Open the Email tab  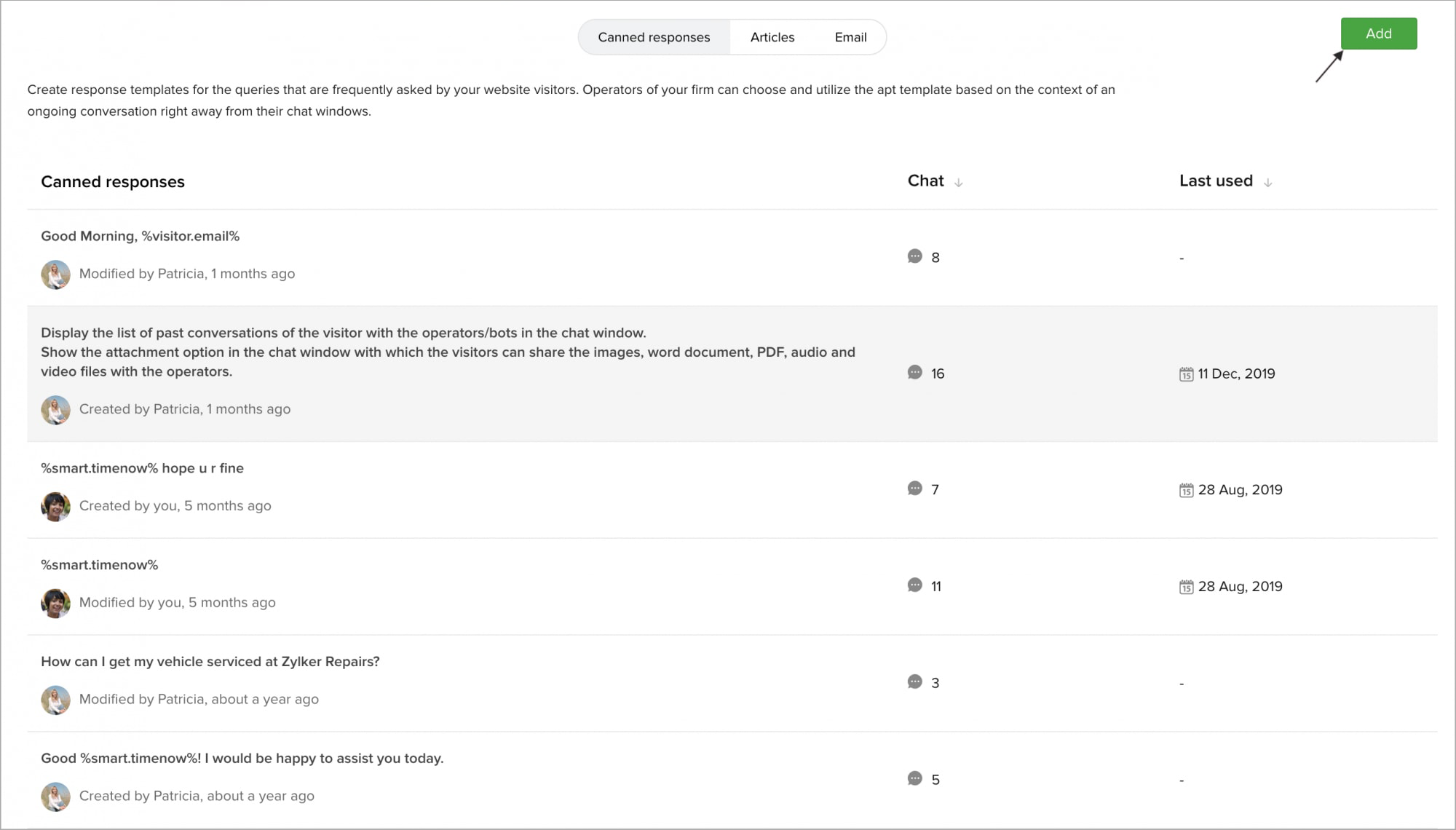pos(850,37)
